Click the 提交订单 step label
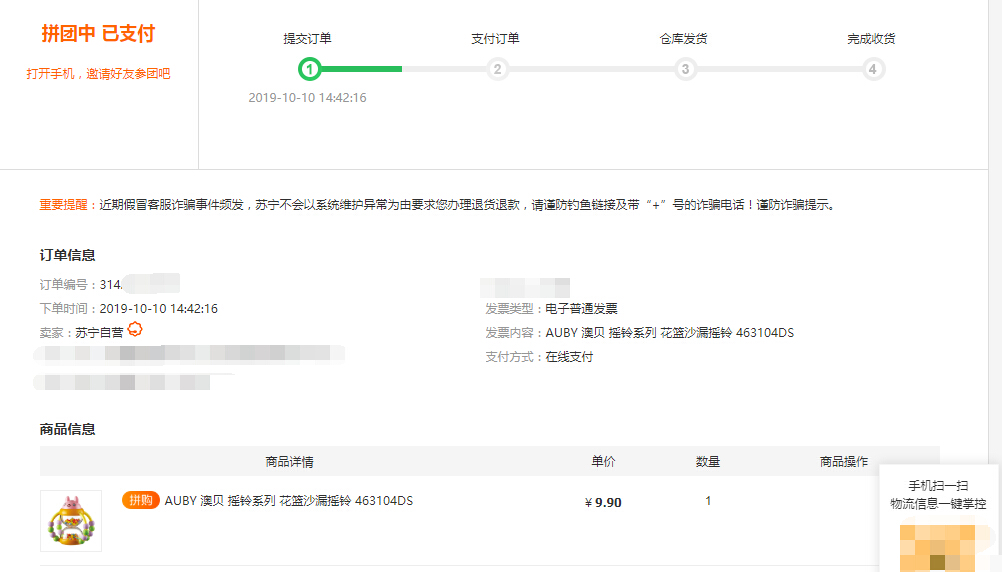Image resolution: width=1002 pixels, height=572 pixels. 307,38
